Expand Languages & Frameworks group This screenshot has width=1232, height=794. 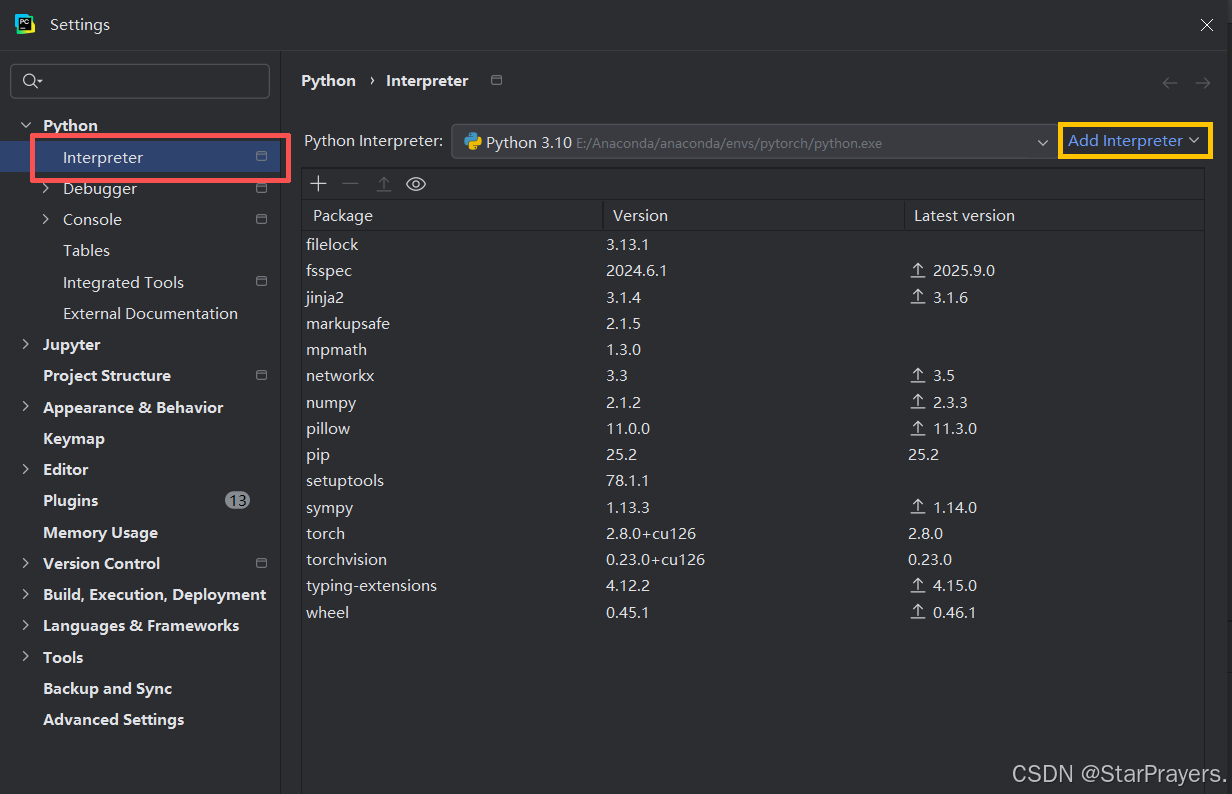click(25, 626)
